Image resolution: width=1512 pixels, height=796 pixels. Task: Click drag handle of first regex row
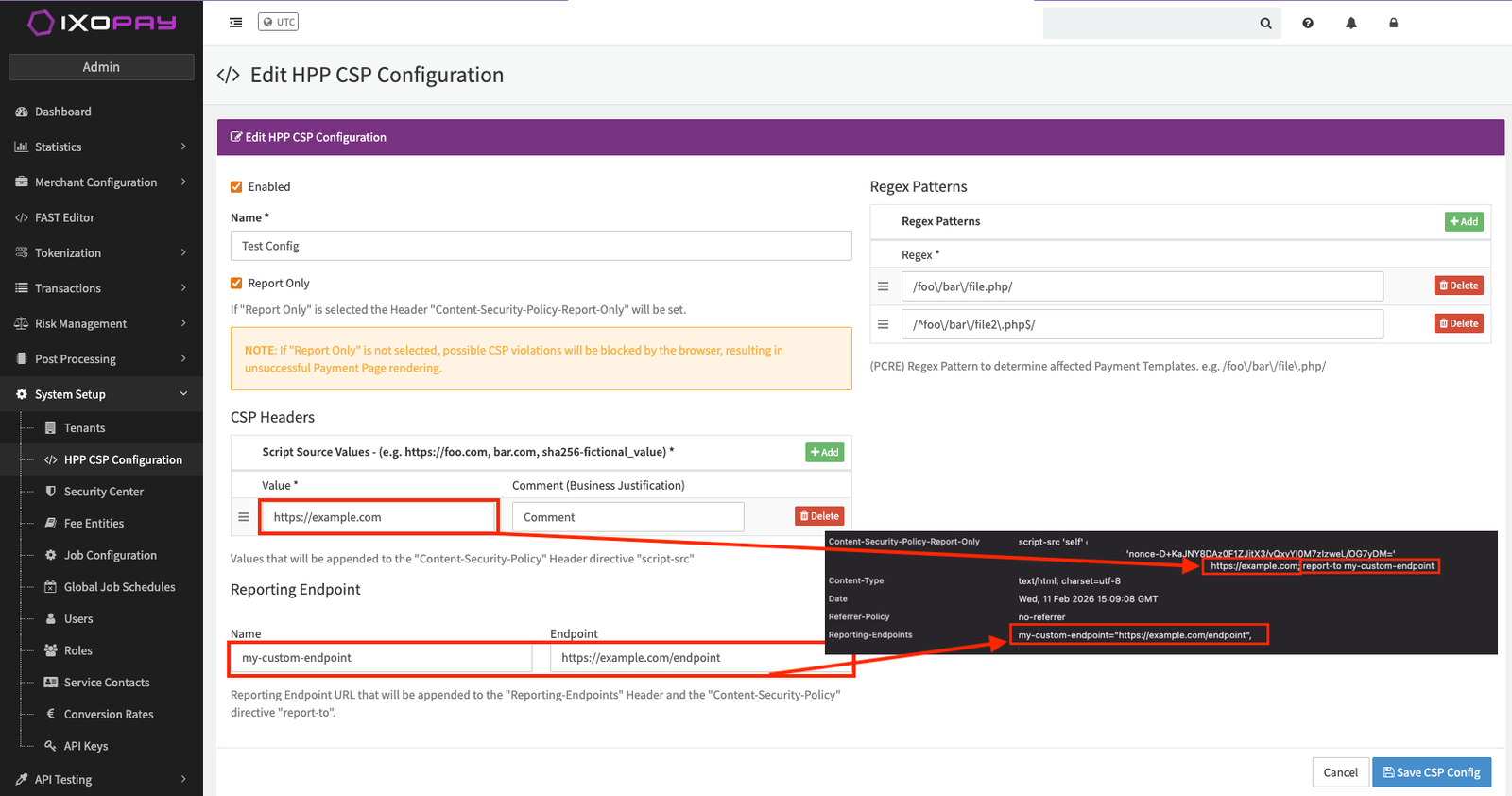[884, 286]
